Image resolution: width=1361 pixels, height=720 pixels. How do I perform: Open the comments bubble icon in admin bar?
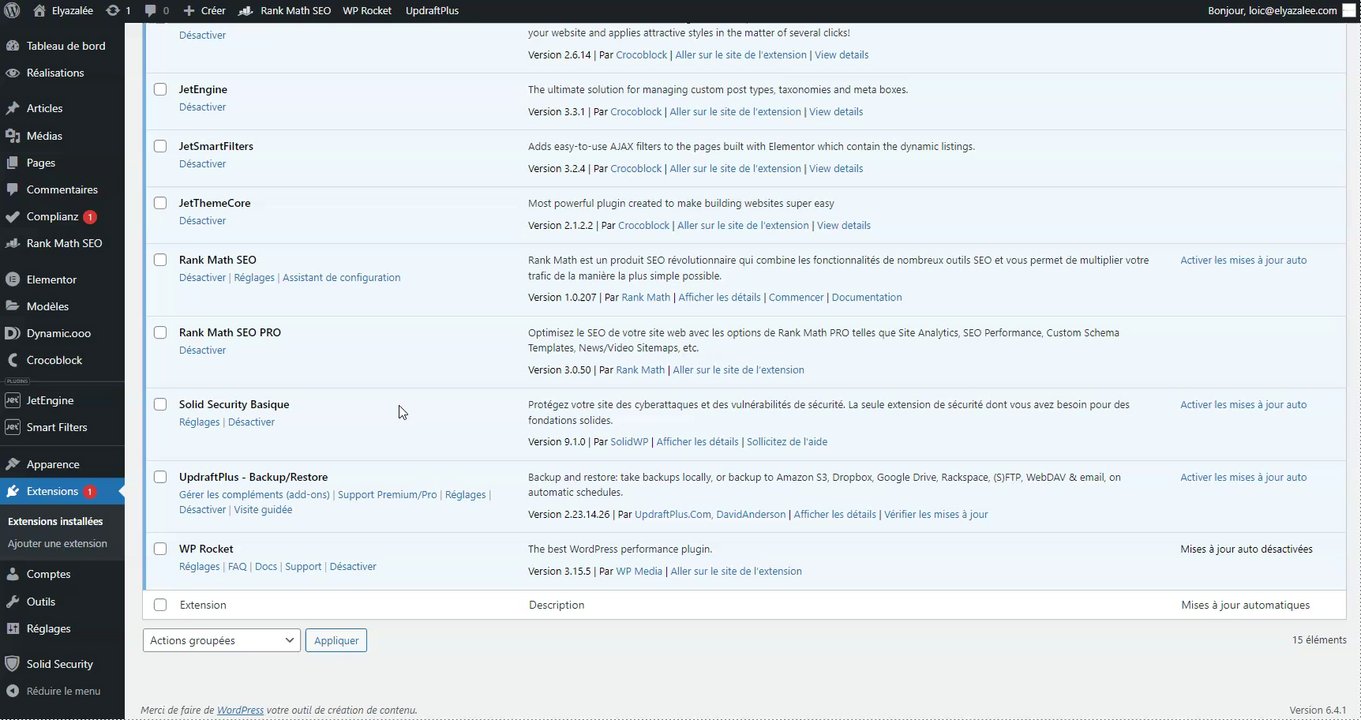pos(150,11)
